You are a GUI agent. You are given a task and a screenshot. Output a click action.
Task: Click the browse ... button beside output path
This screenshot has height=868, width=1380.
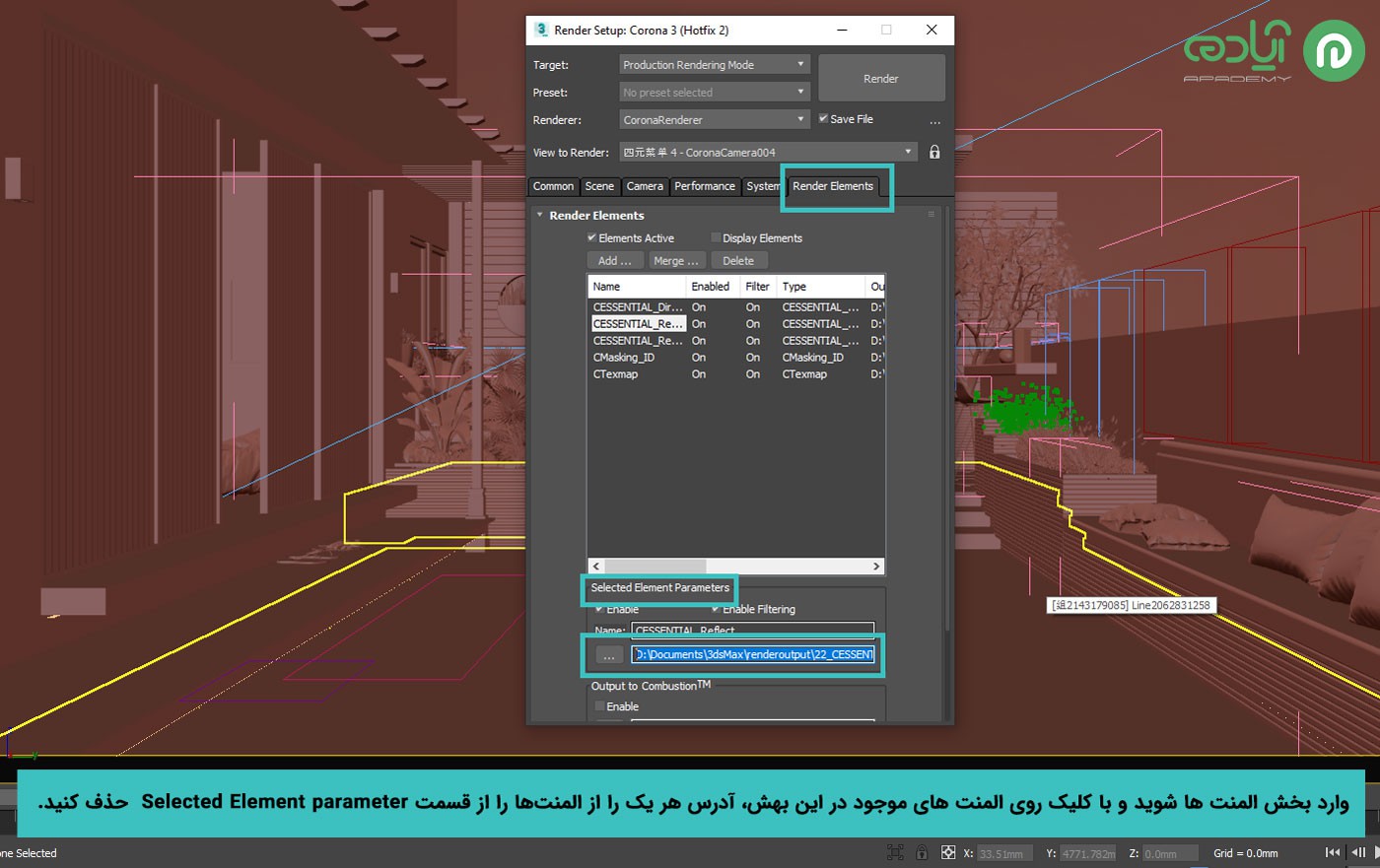(609, 655)
